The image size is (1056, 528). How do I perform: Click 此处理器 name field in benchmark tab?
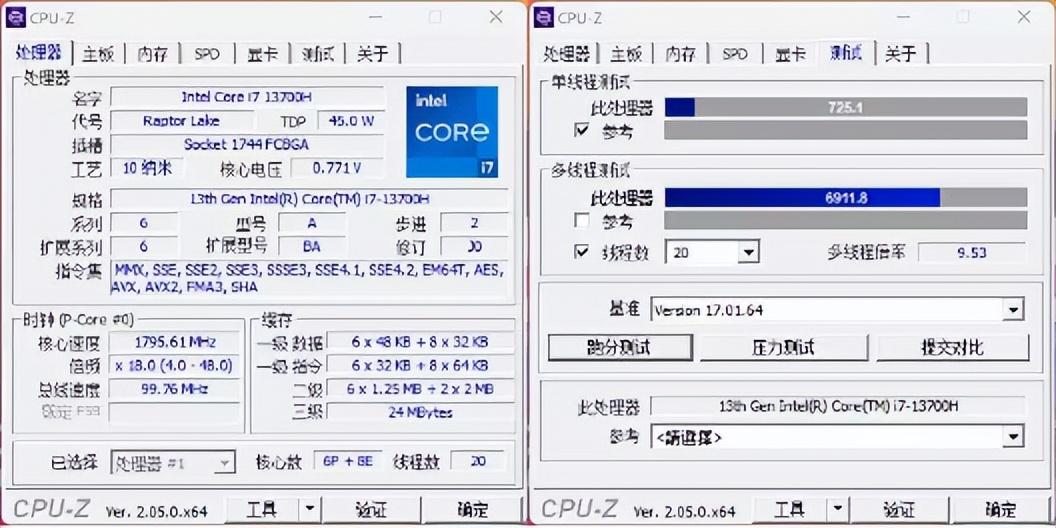[838, 406]
